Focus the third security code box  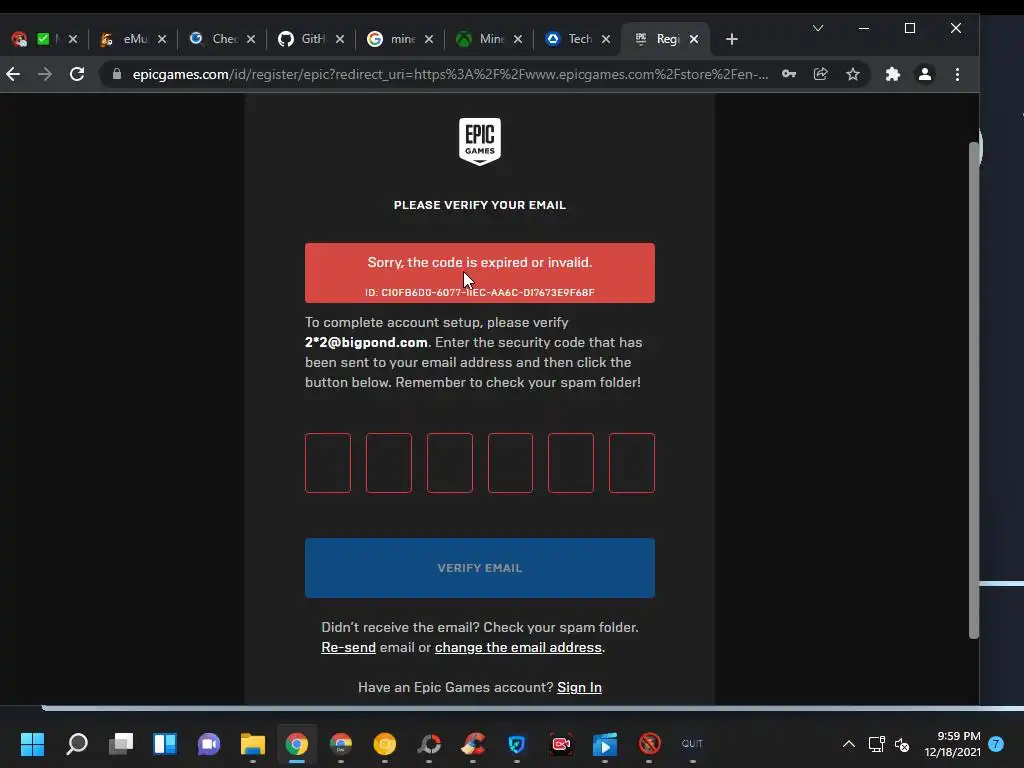click(449, 462)
